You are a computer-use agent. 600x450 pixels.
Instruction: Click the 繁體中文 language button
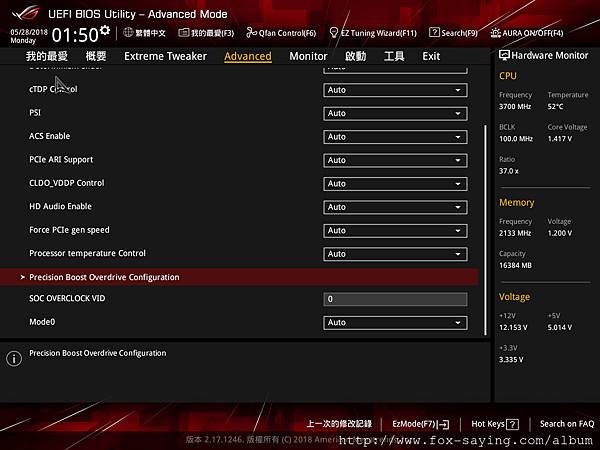pyautogui.click(x=144, y=33)
